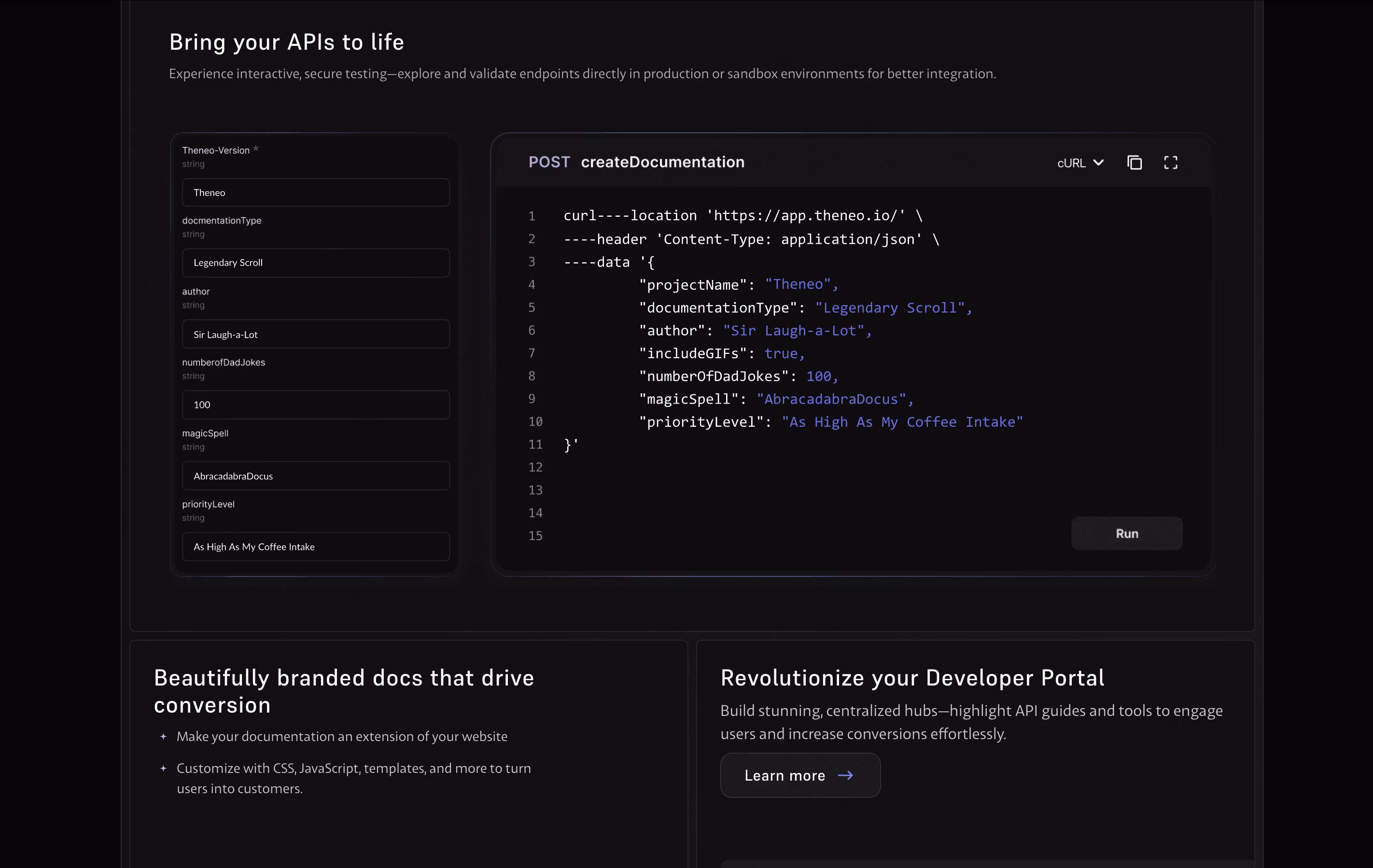Edit the Sir Laugh-a-Lot author field
1373x868 pixels.
(x=316, y=334)
